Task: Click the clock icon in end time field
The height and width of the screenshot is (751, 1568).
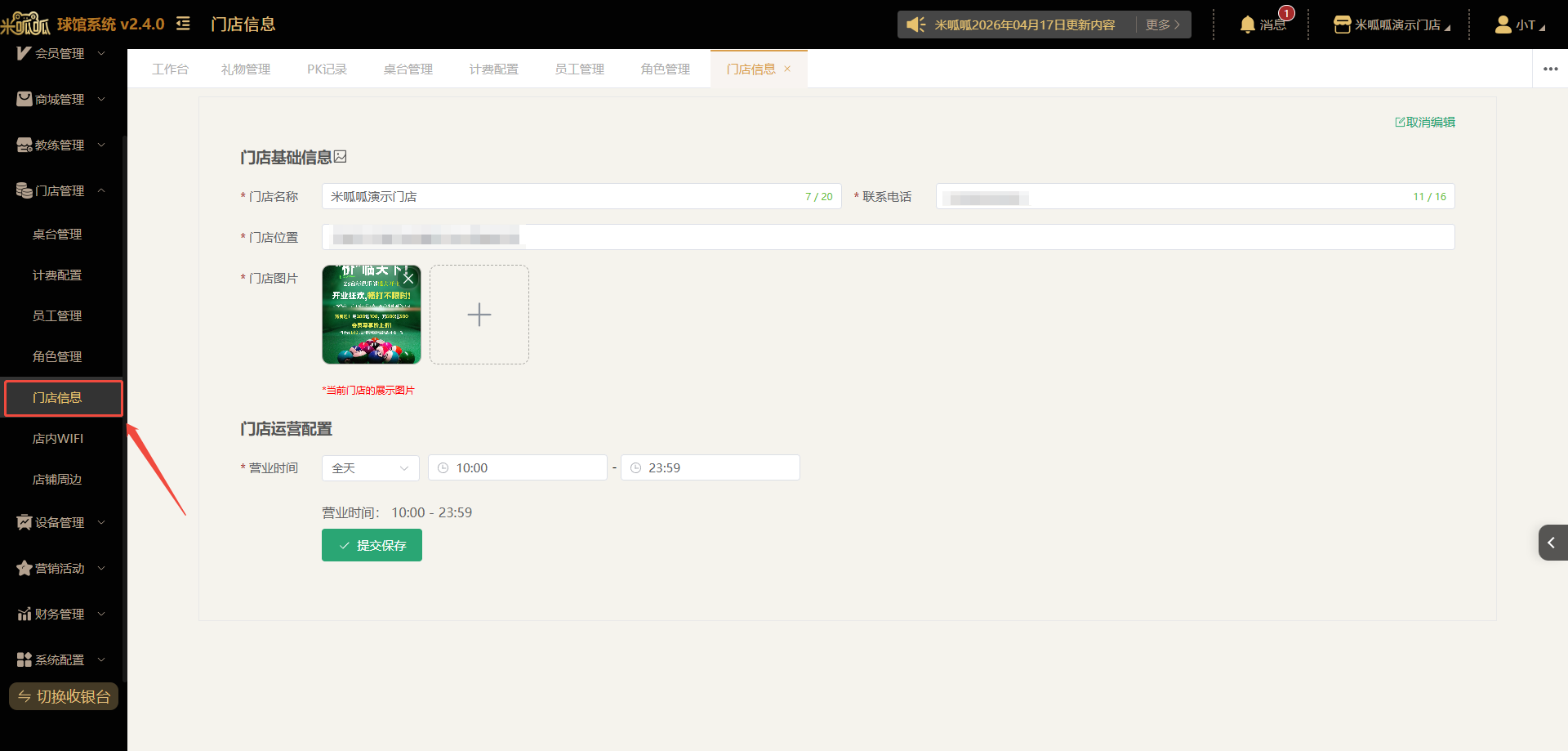Action: (636, 468)
